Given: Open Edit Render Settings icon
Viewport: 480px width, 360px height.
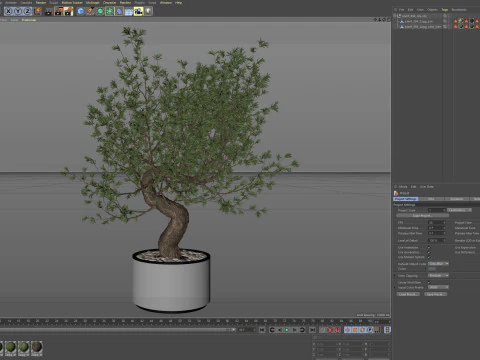Looking at the screenshot, I should 69,11.
